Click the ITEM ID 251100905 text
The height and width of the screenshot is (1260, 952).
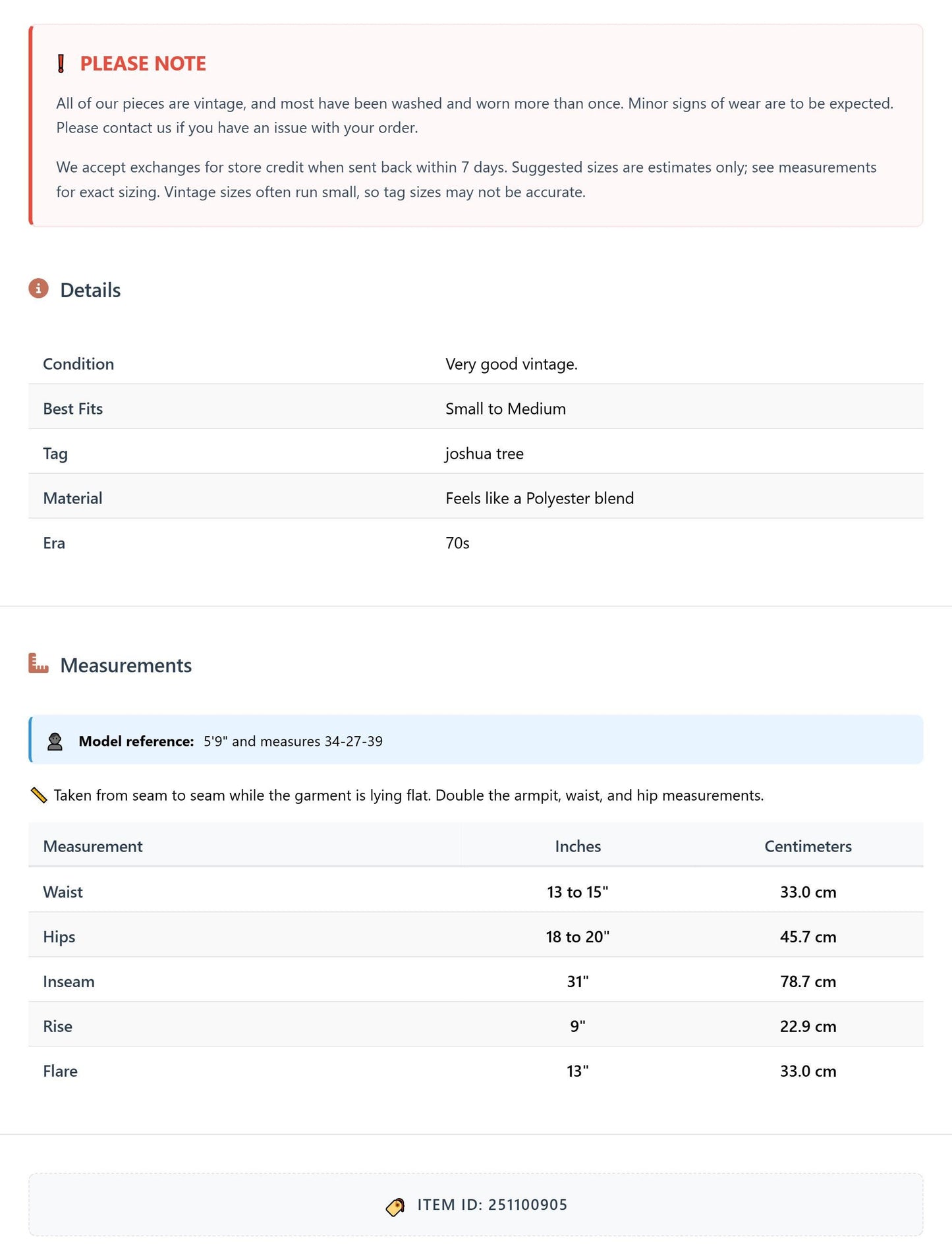[492, 1205]
